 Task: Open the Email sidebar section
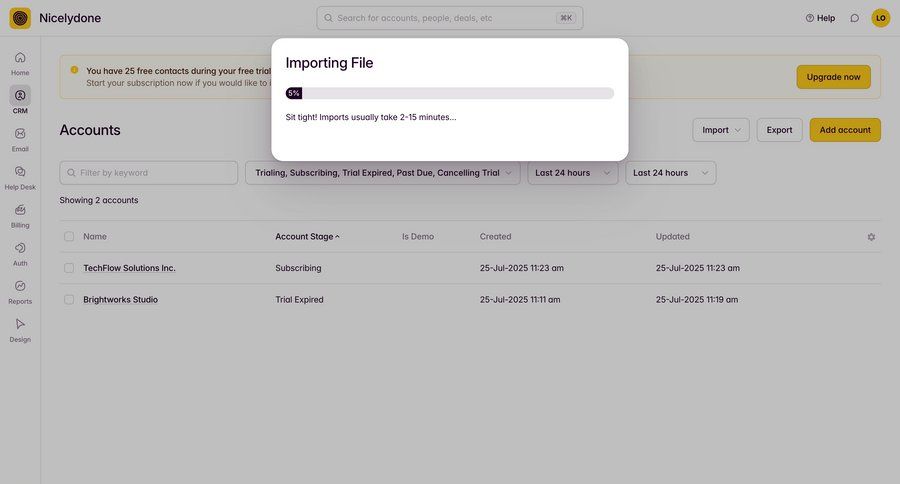[20, 140]
